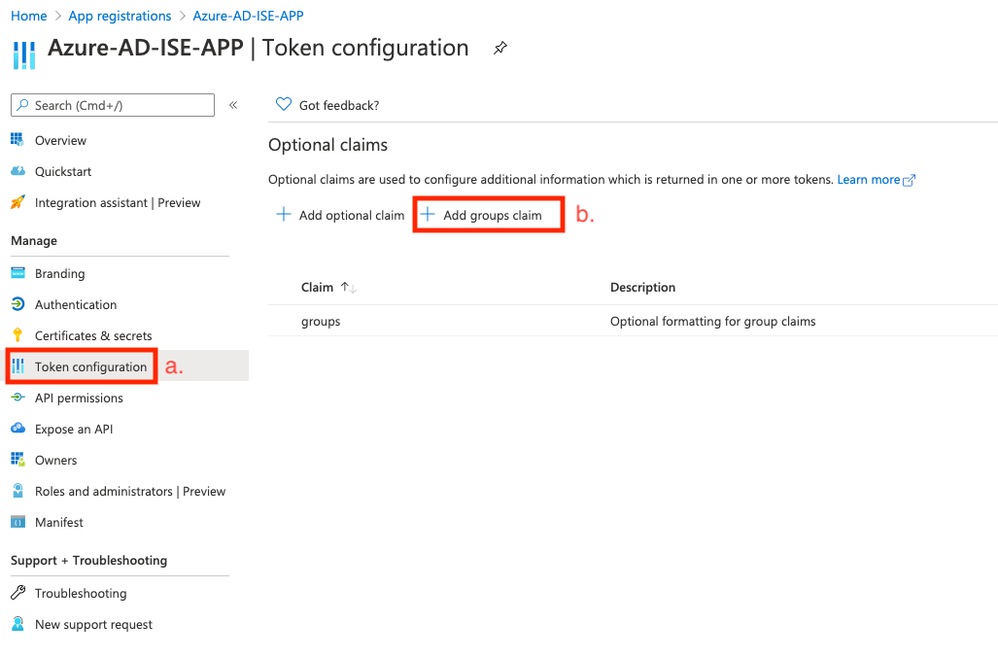The height and width of the screenshot is (660, 998).
Task: Click the Got feedback heart icon
Action: coord(283,105)
